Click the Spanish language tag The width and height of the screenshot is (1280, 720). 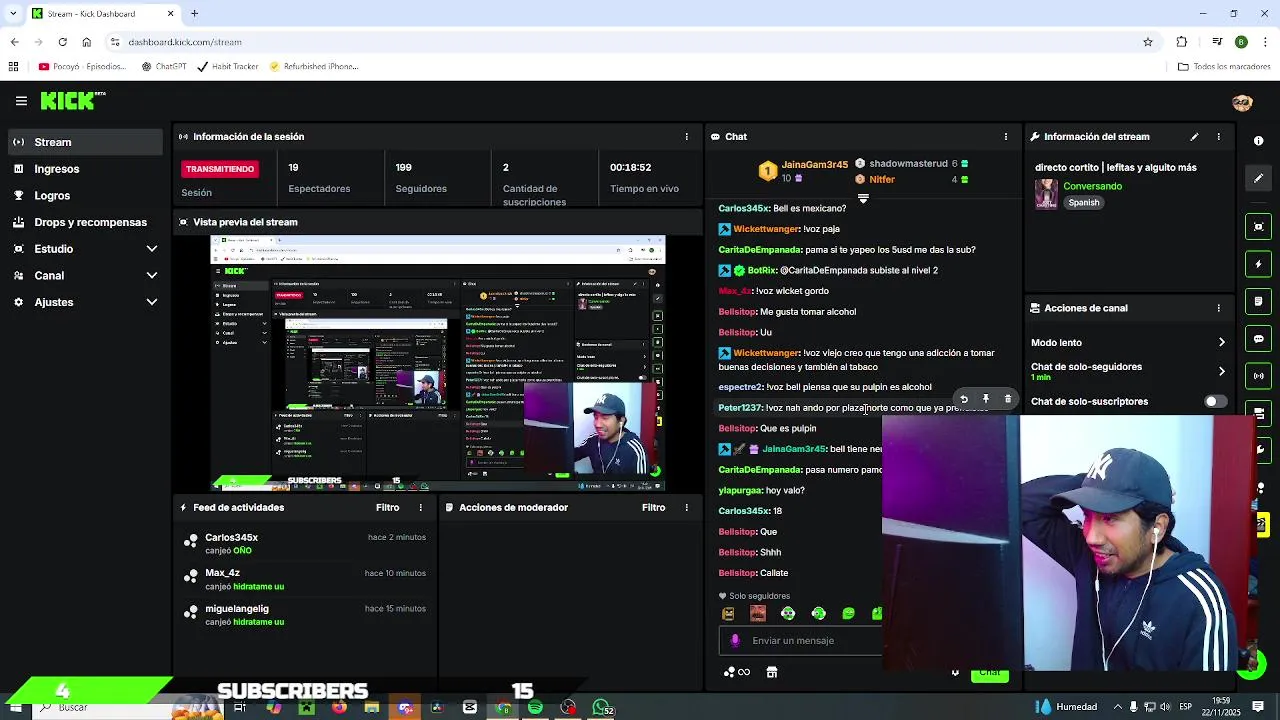click(1083, 203)
